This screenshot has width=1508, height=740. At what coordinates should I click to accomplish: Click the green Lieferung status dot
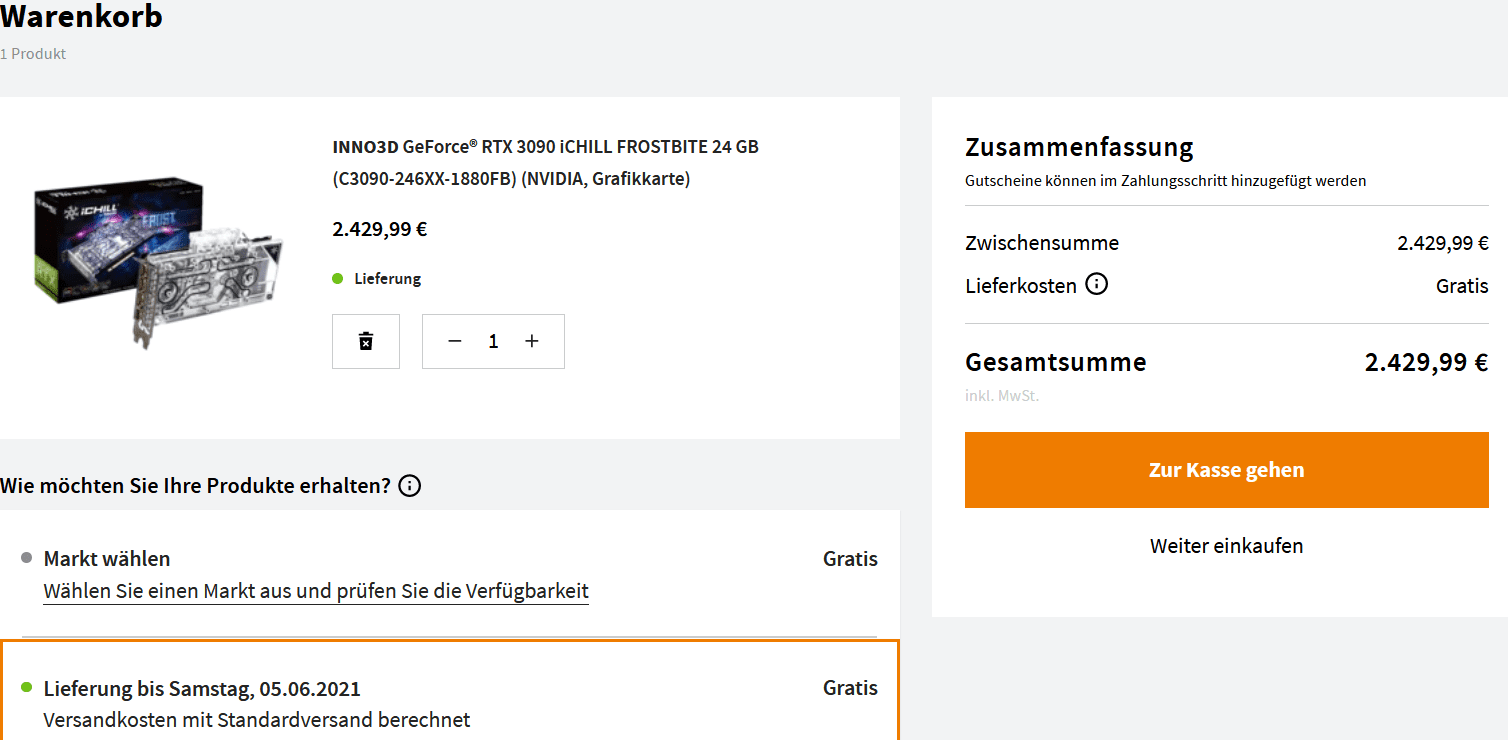point(338,278)
